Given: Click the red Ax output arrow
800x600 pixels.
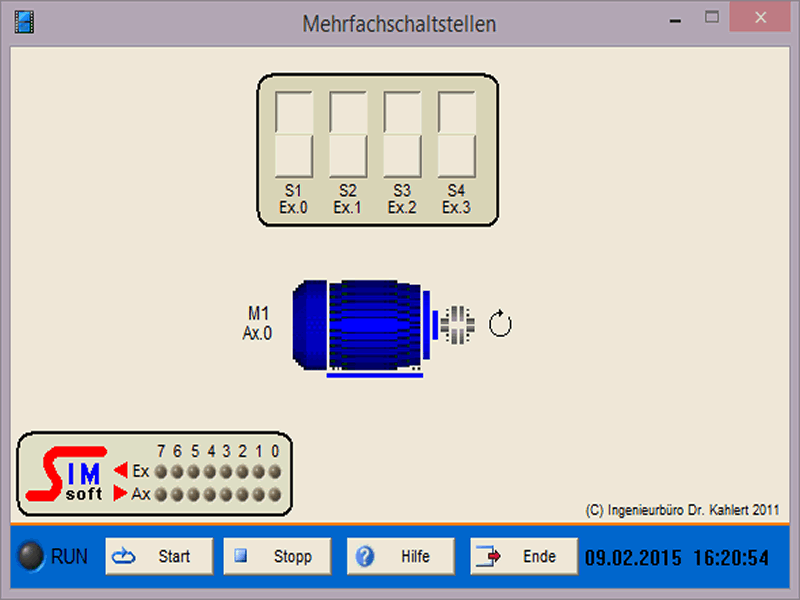Looking at the screenshot, I should [121, 493].
